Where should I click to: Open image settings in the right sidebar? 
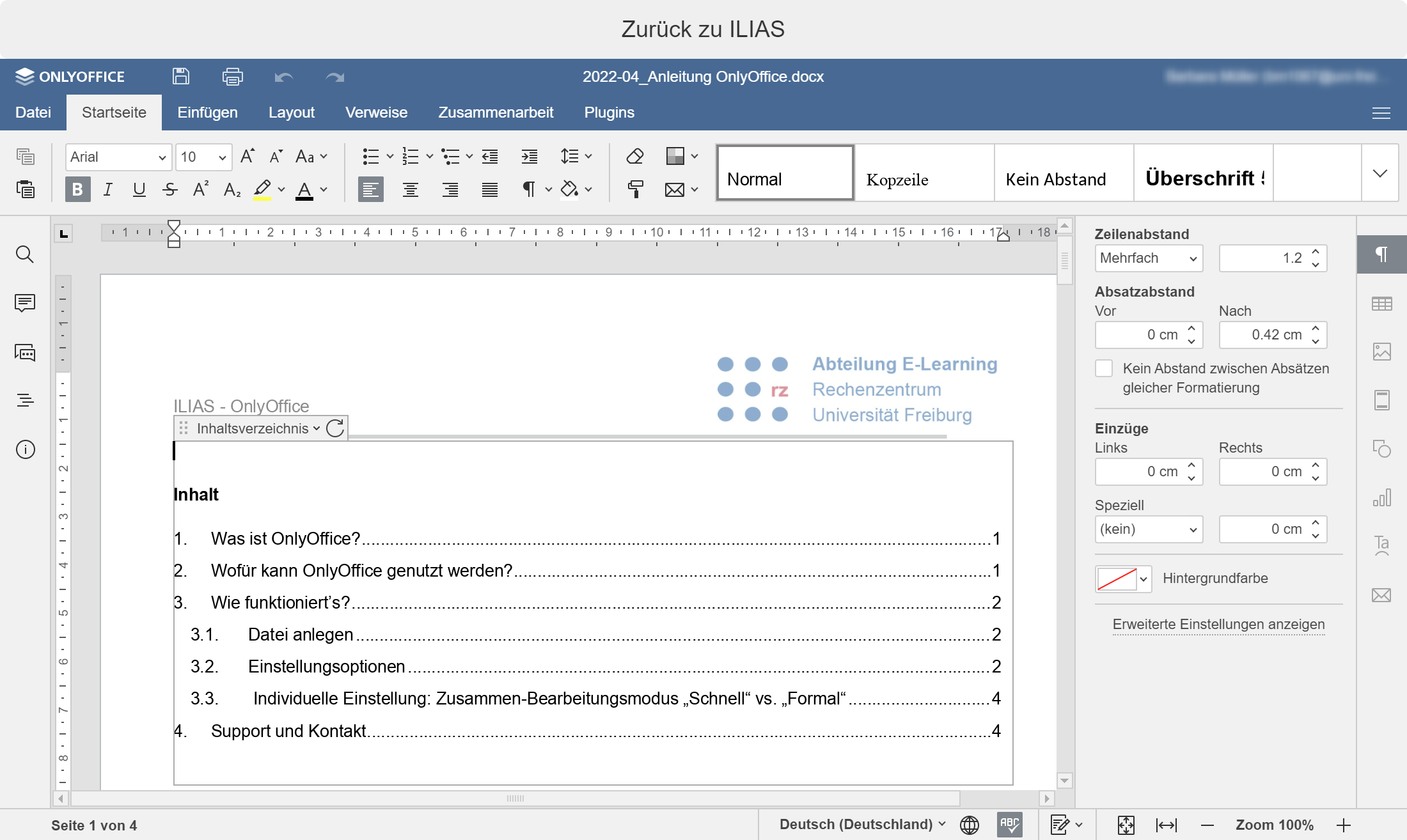pyautogui.click(x=1382, y=352)
